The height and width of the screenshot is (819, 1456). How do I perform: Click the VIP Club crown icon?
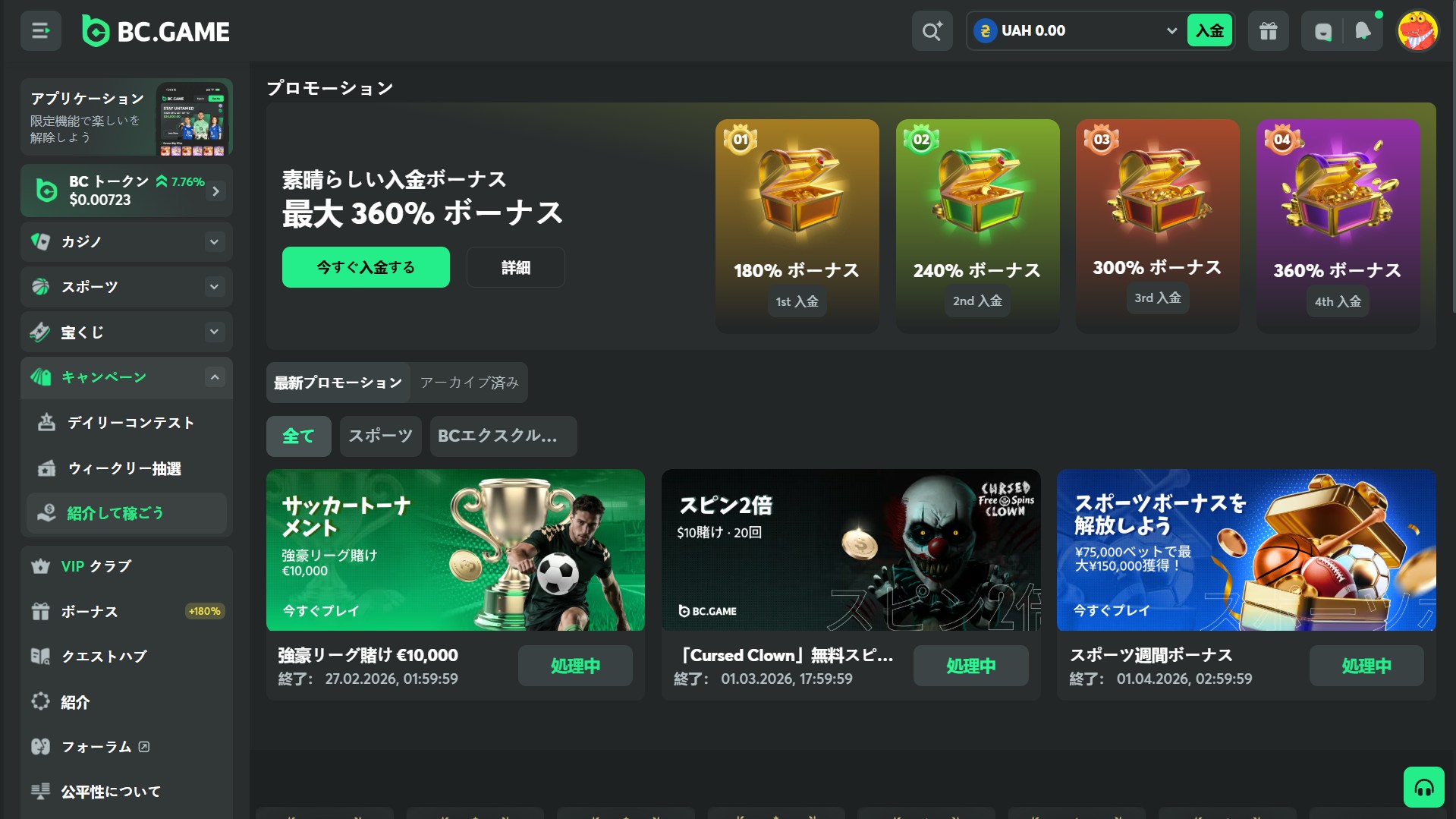pos(40,566)
